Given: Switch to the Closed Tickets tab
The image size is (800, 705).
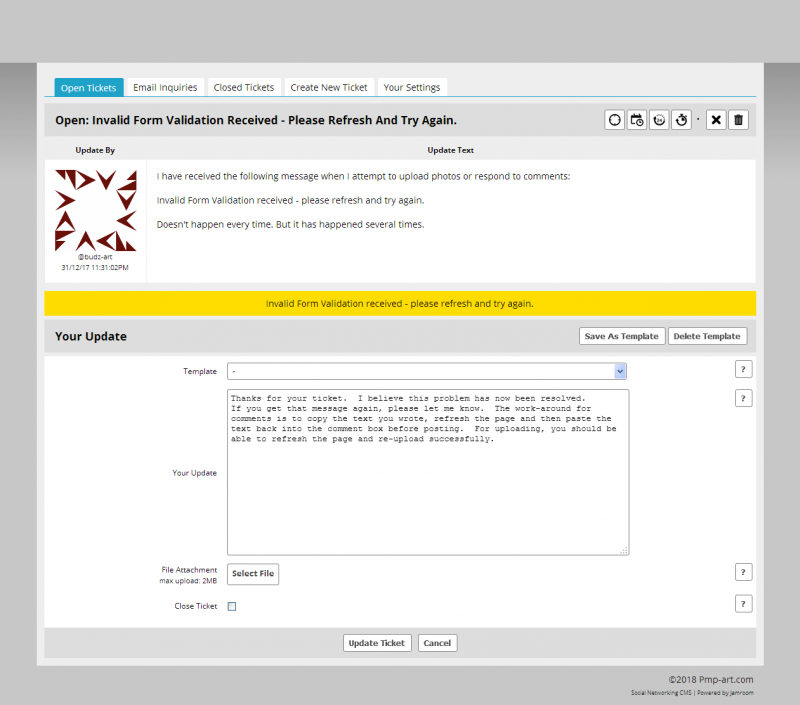Looking at the screenshot, I should 244,88.
